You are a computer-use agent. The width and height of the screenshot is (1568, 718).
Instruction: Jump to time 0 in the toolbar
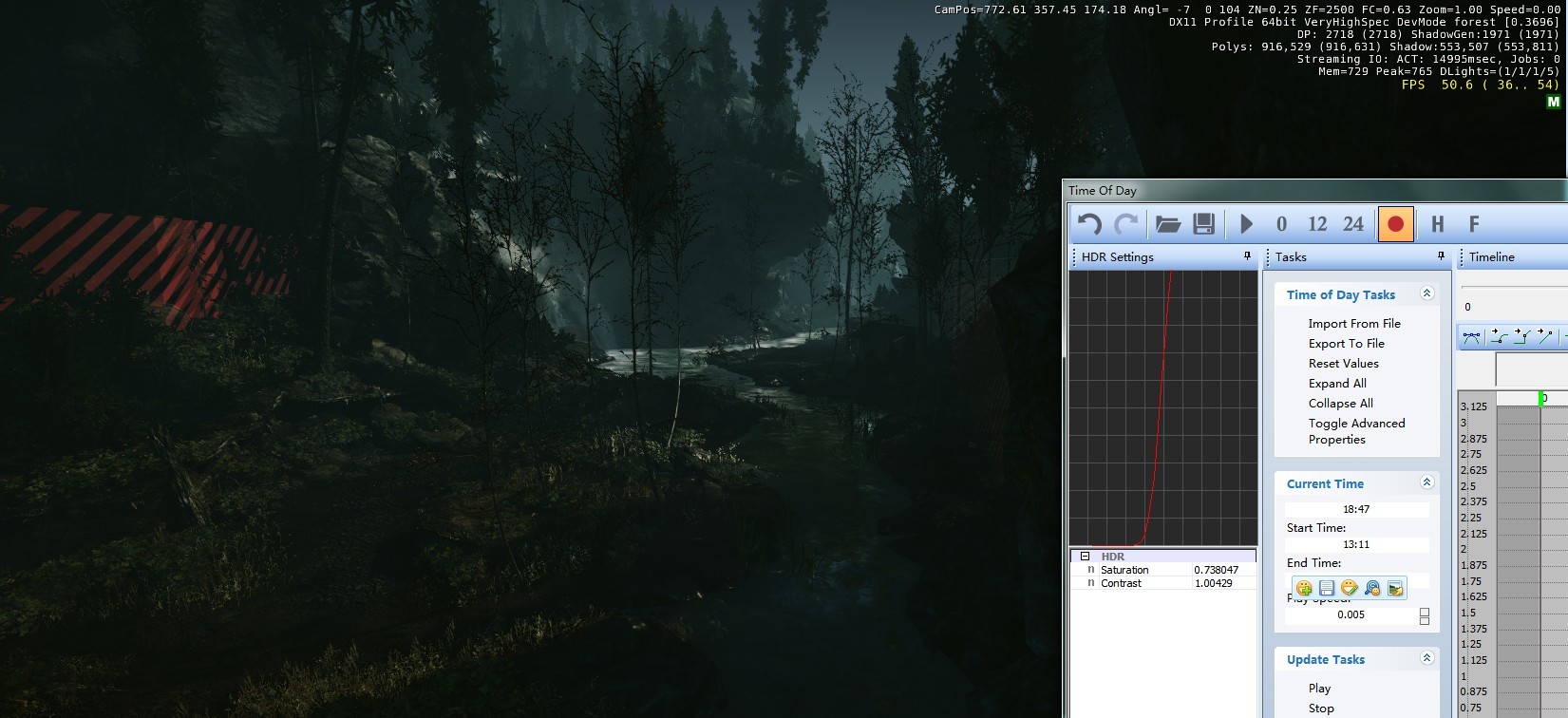(x=1281, y=224)
